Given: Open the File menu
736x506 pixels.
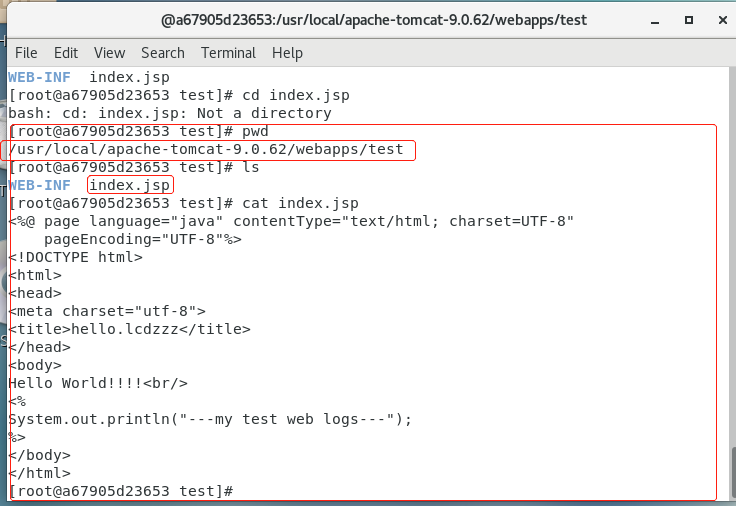Looking at the screenshot, I should [x=26, y=53].
